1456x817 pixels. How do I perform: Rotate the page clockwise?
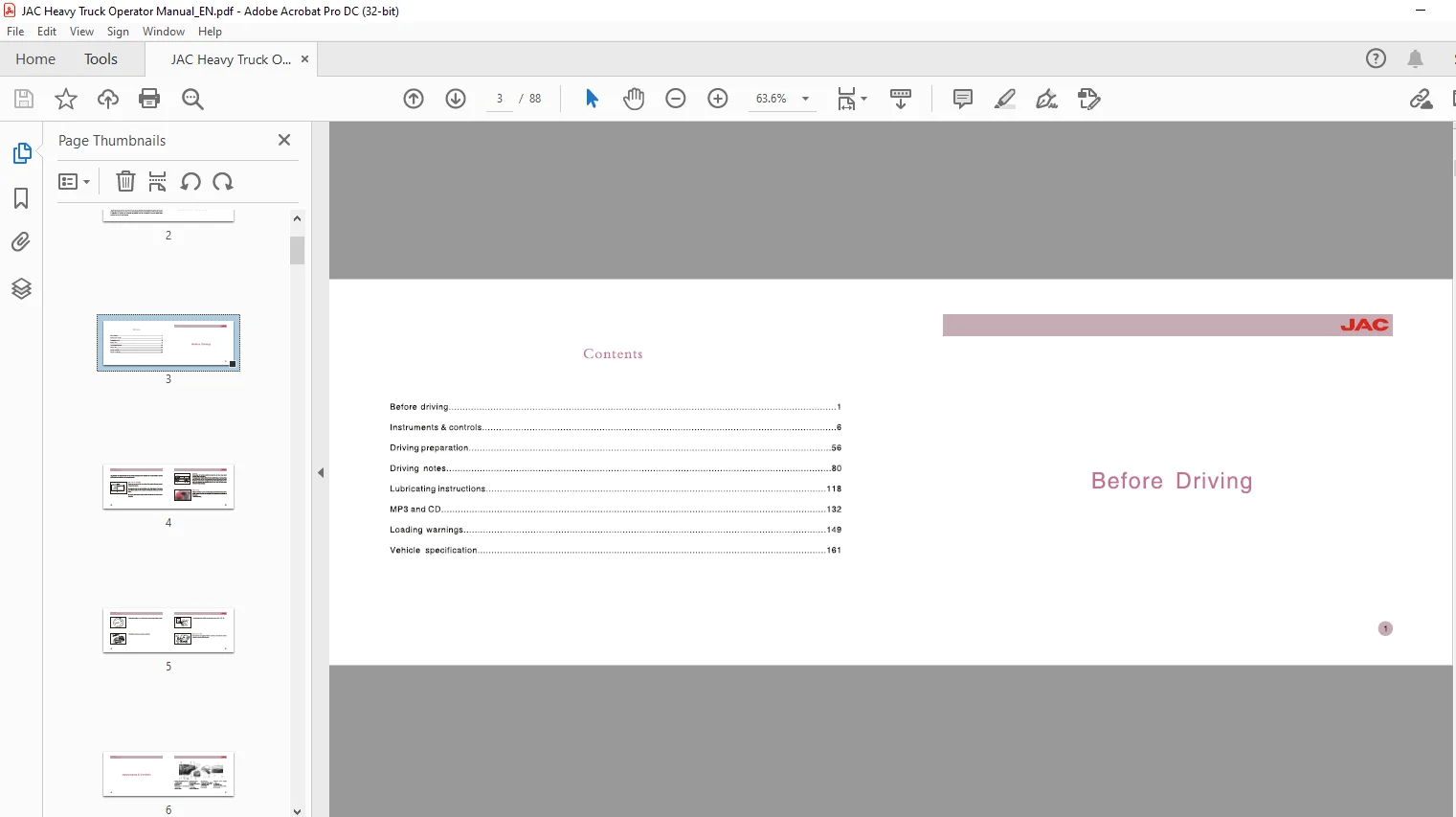tap(223, 181)
